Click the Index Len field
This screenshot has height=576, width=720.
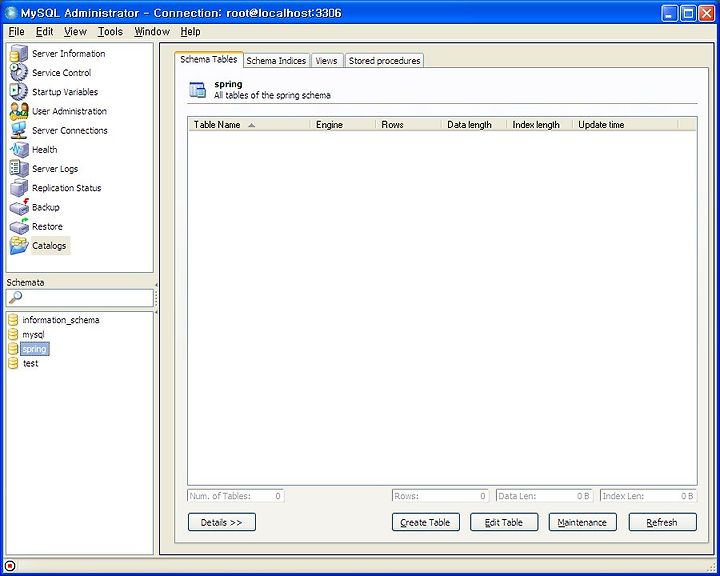(x=648, y=496)
